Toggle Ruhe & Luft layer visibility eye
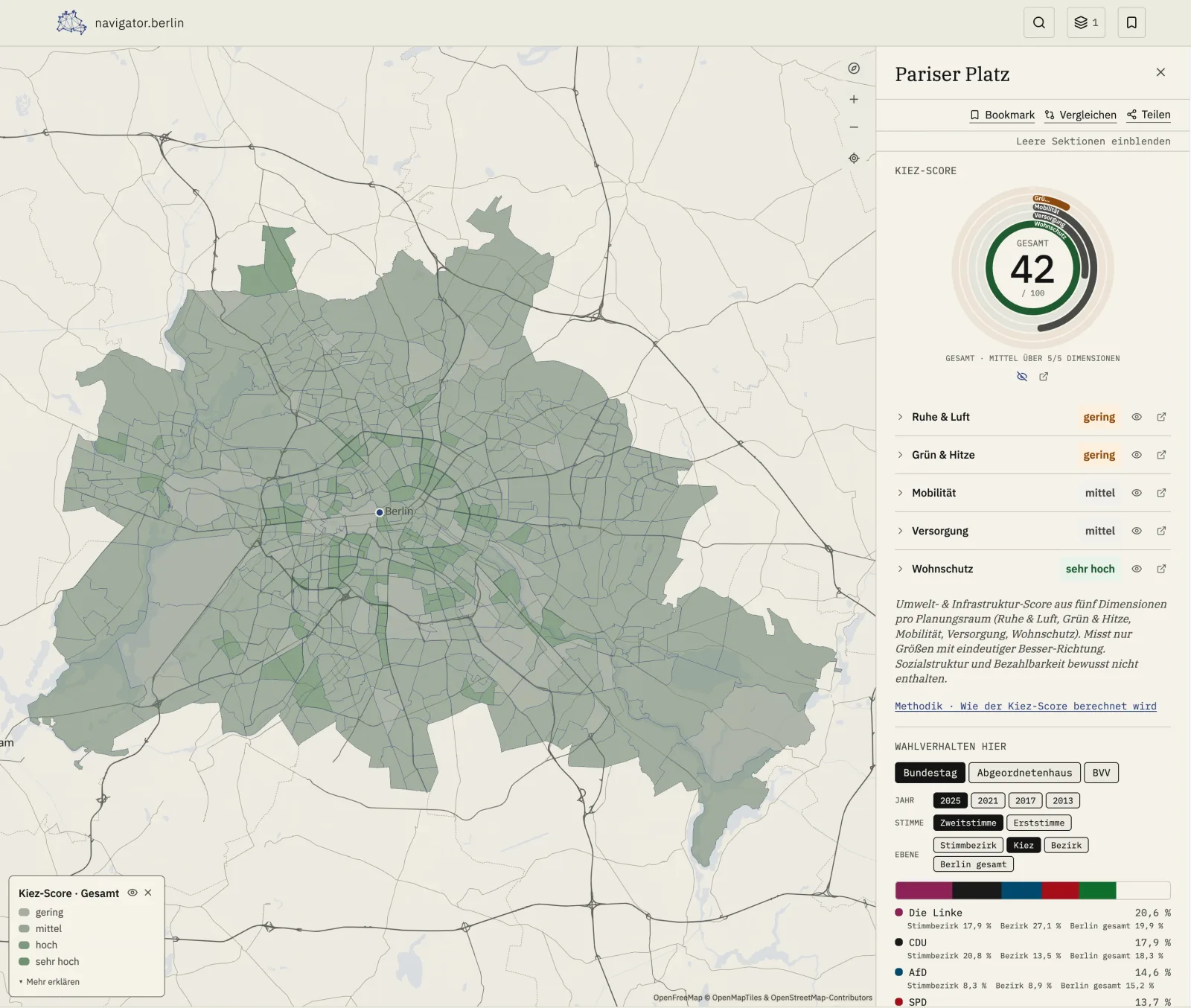The height and width of the screenshot is (1008, 1191). [x=1137, y=417]
